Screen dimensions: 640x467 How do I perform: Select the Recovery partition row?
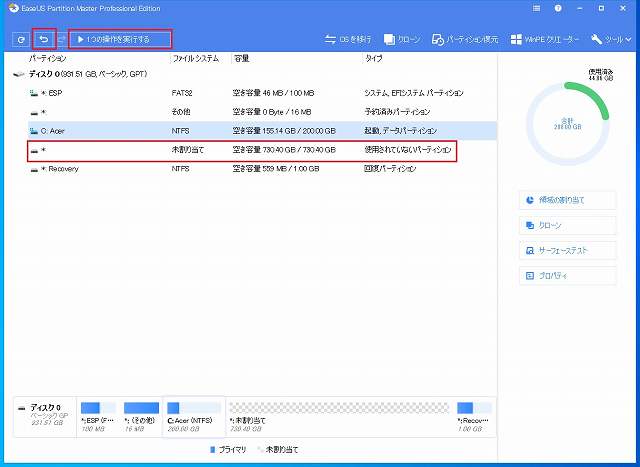tap(262, 169)
